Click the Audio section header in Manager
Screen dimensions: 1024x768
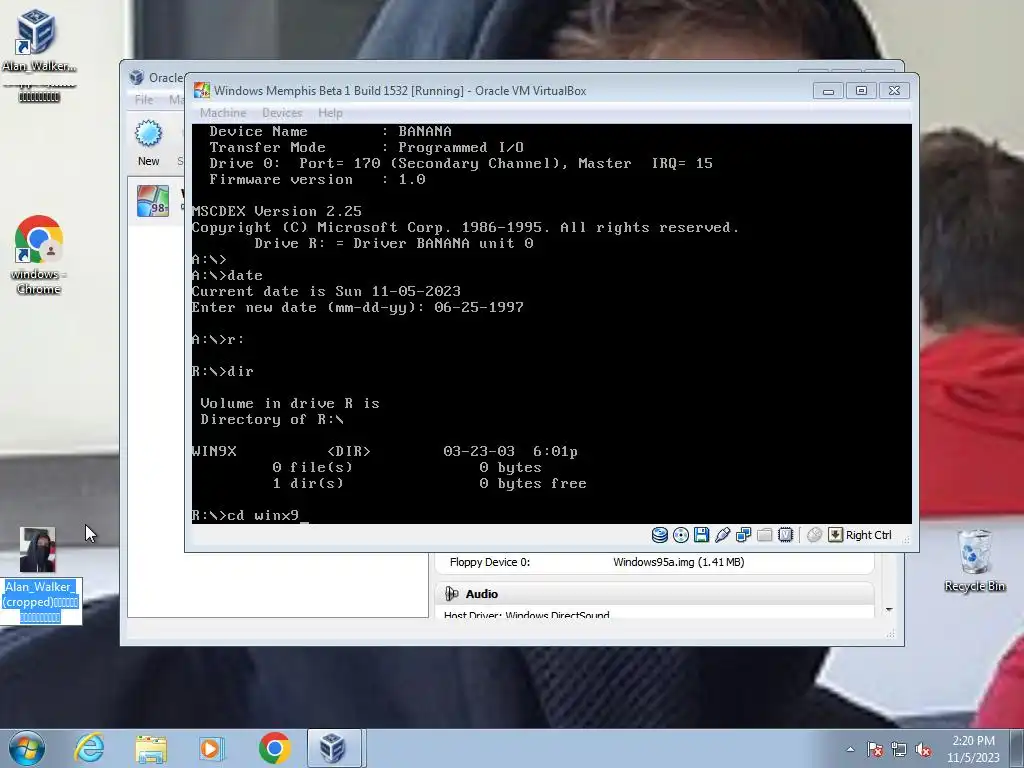pyautogui.click(x=655, y=594)
